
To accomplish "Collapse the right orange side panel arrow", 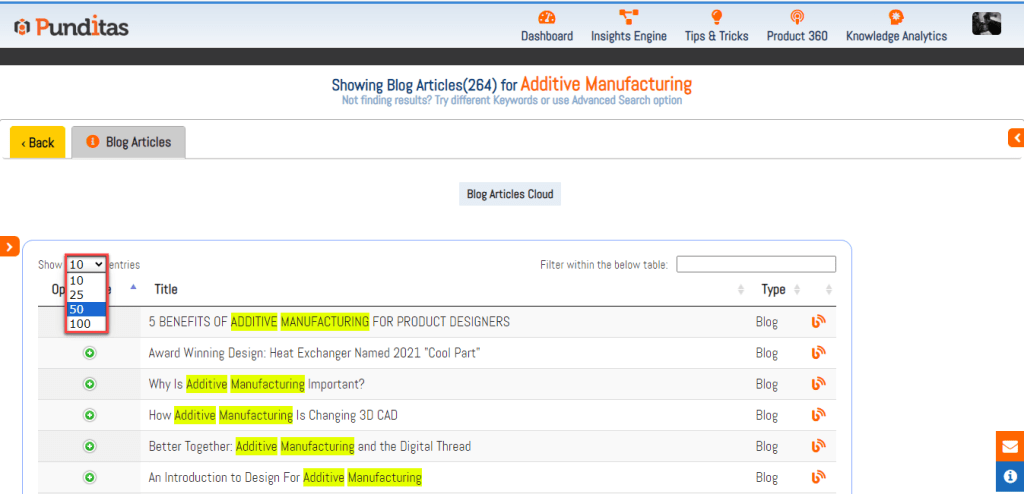I will 1016,138.
